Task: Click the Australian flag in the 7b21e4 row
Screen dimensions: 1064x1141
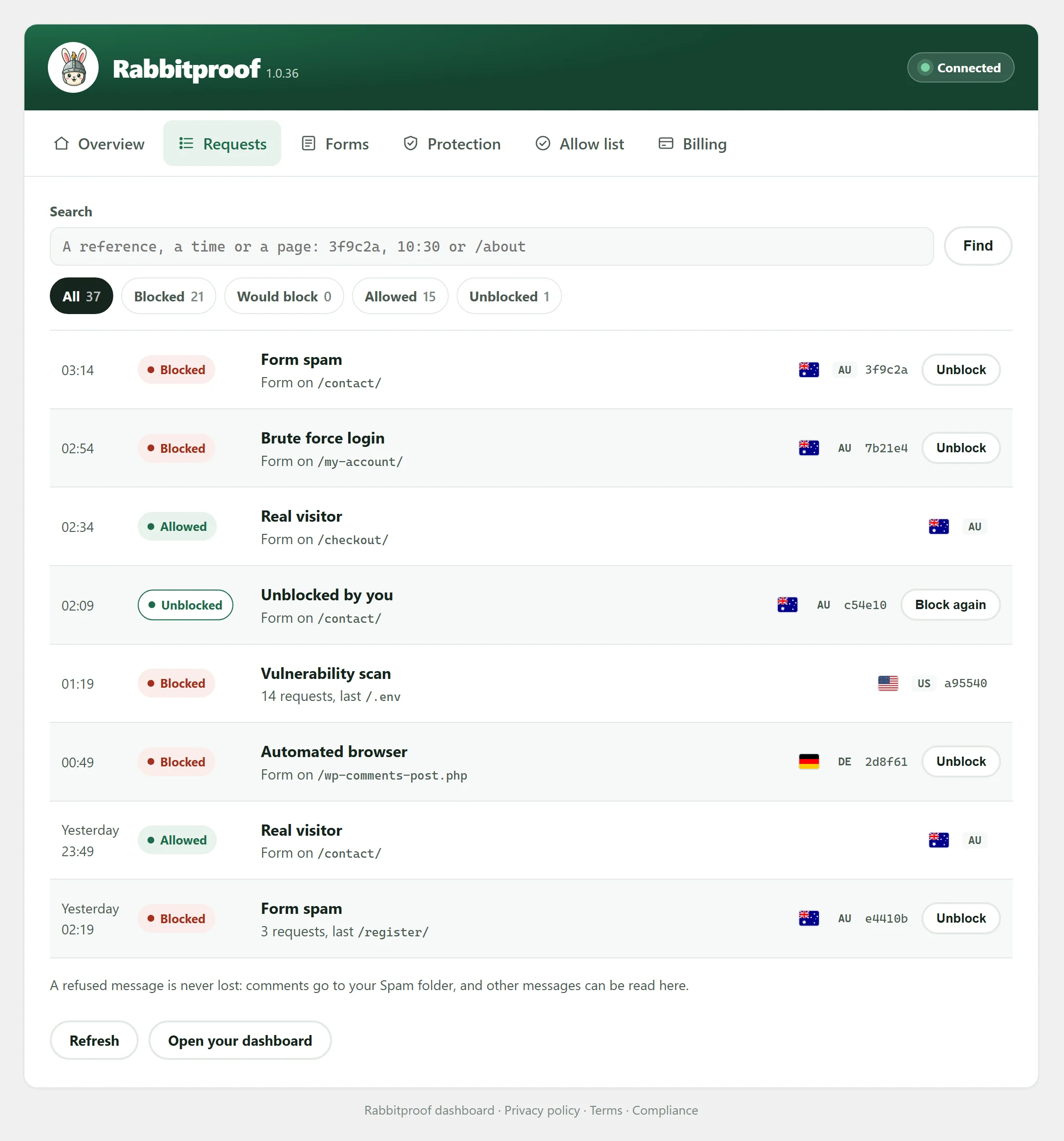Action: click(809, 448)
